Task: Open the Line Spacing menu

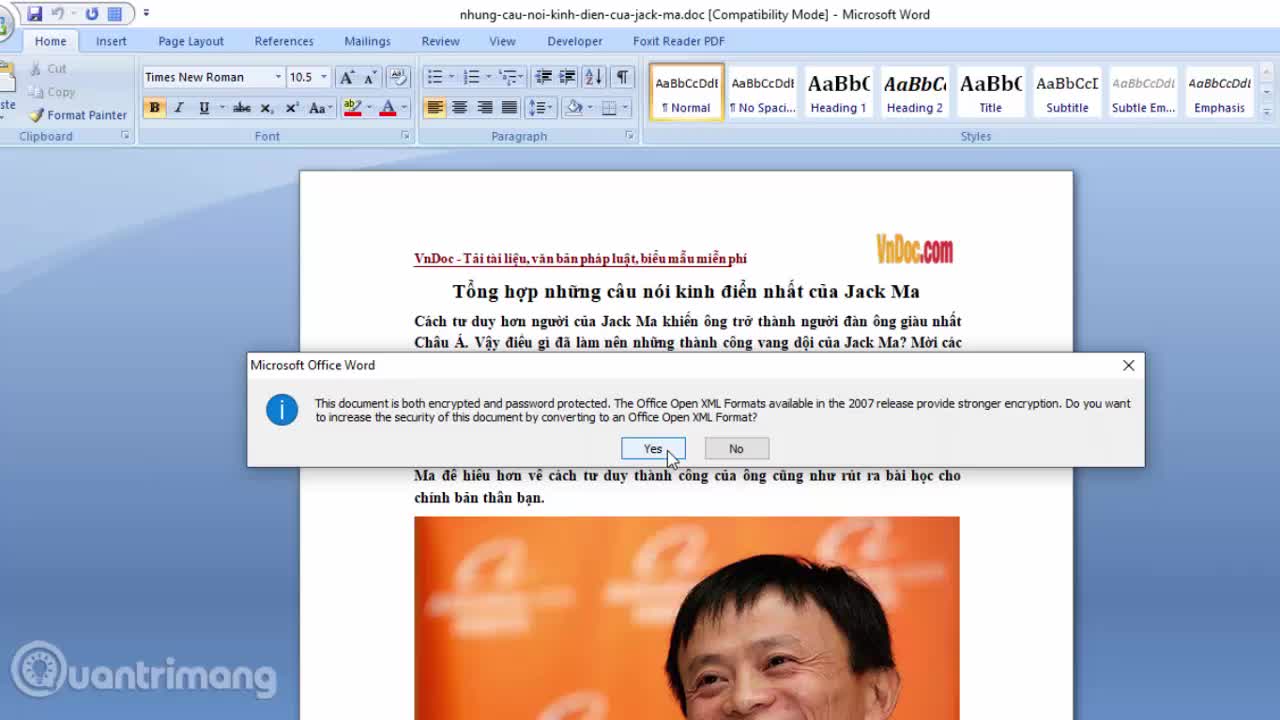Action: point(540,107)
